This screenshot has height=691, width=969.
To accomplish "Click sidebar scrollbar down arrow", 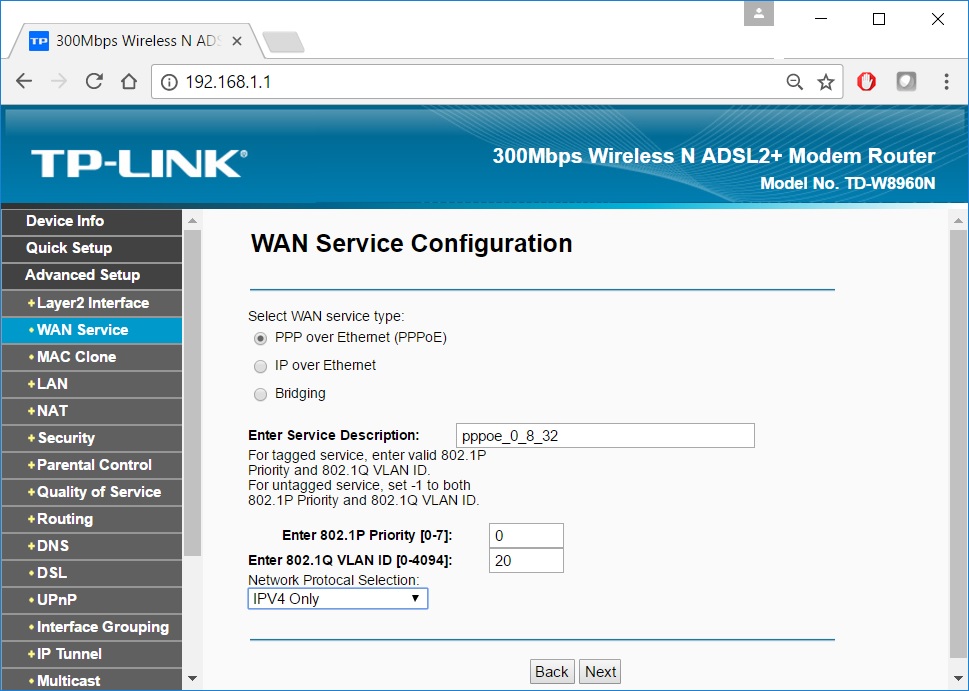I will [192, 679].
